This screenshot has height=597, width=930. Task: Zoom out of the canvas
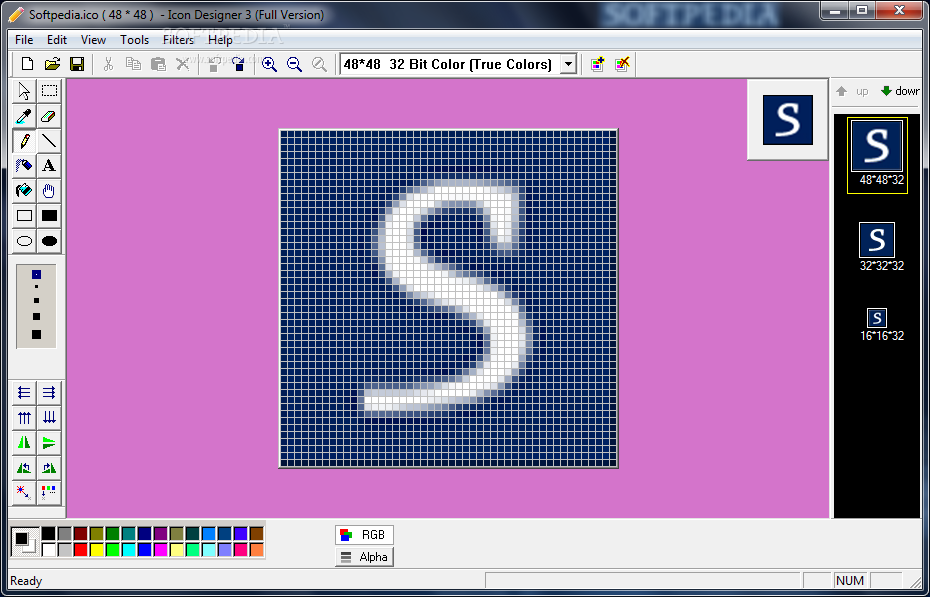pos(294,64)
